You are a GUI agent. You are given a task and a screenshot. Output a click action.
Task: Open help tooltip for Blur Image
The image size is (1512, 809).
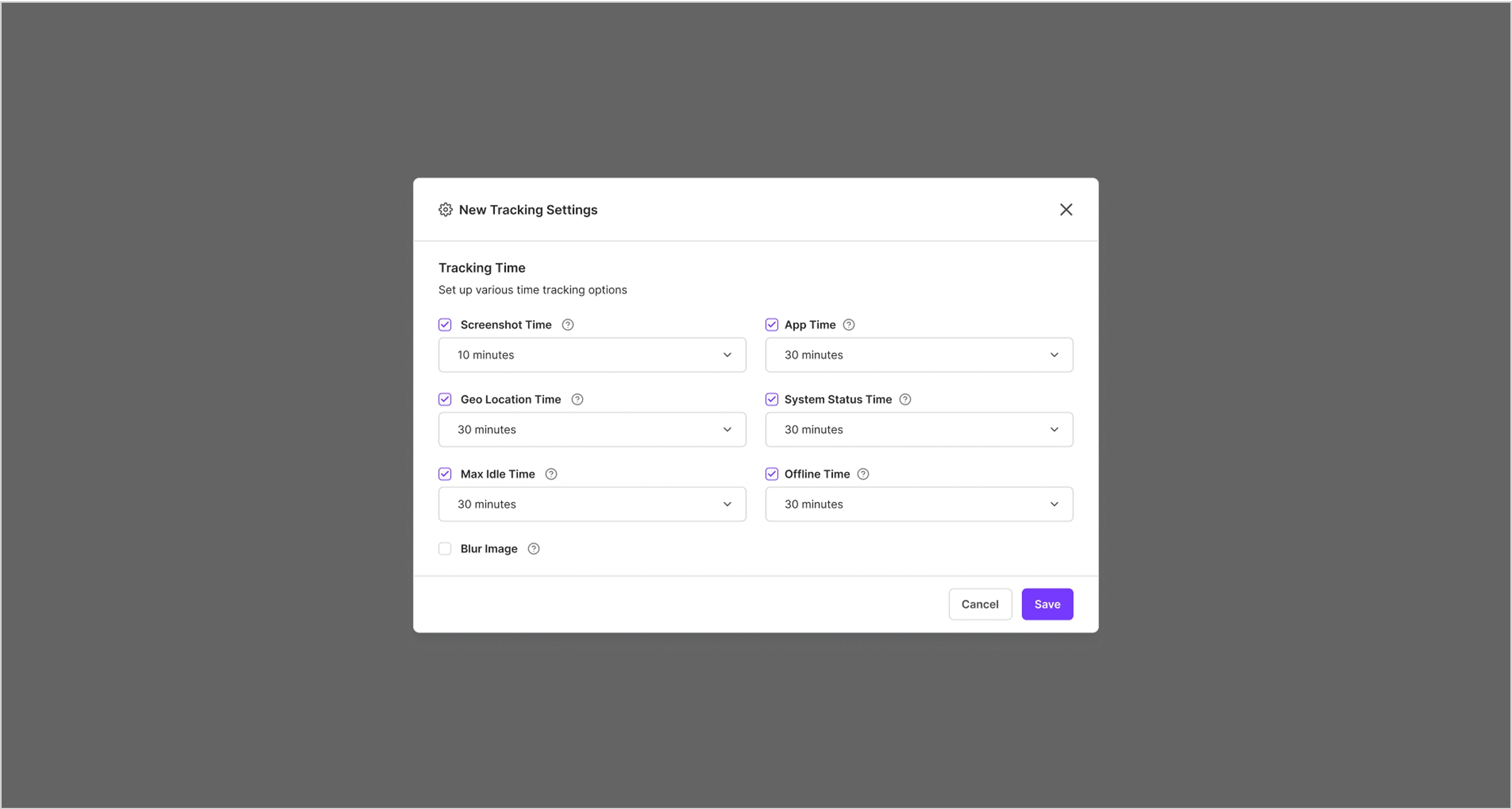534,548
